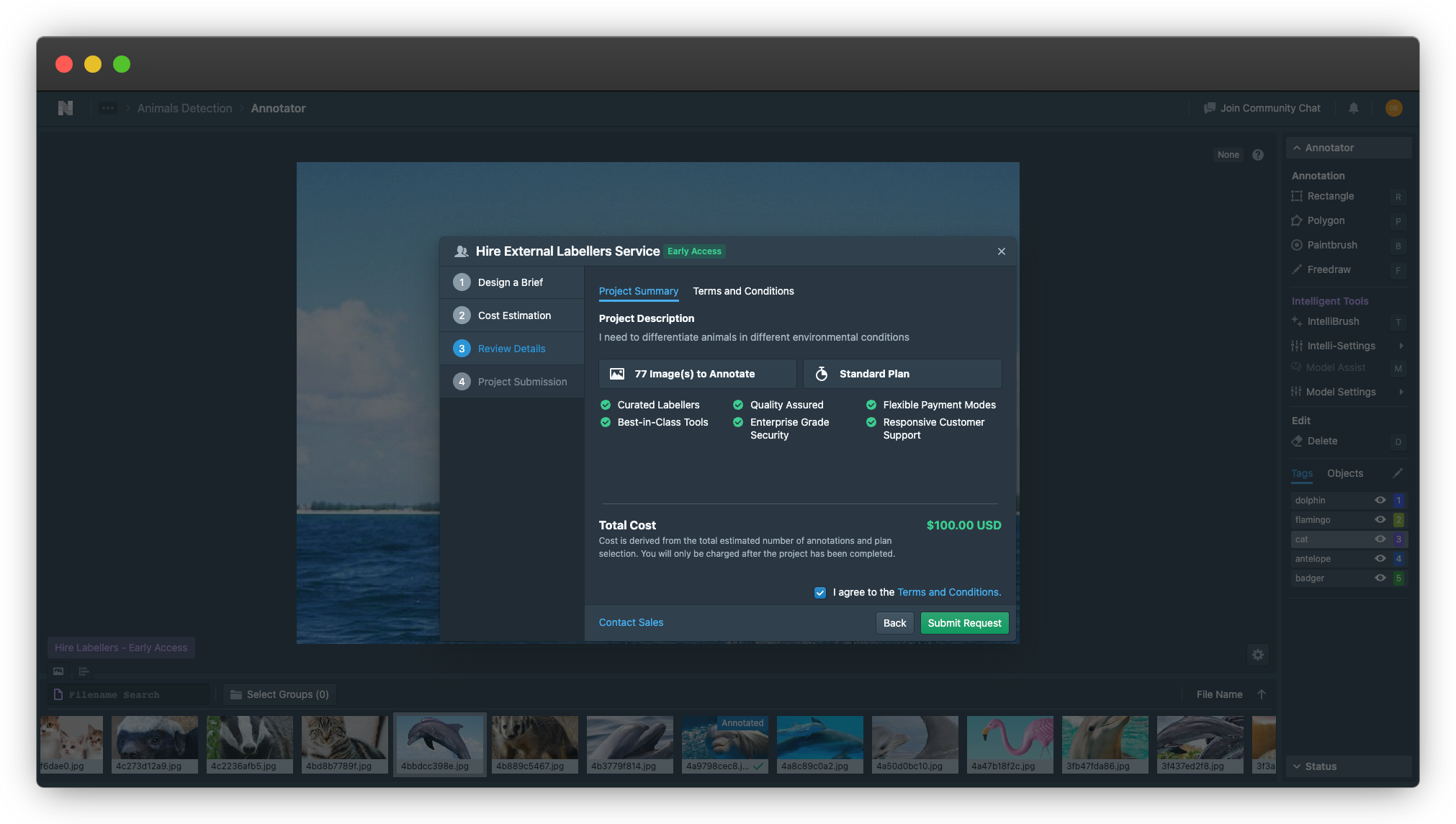The width and height of the screenshot is (1456, 824).
Task: Switch to image thumbnail view icon
Action: tap(58, 671)
